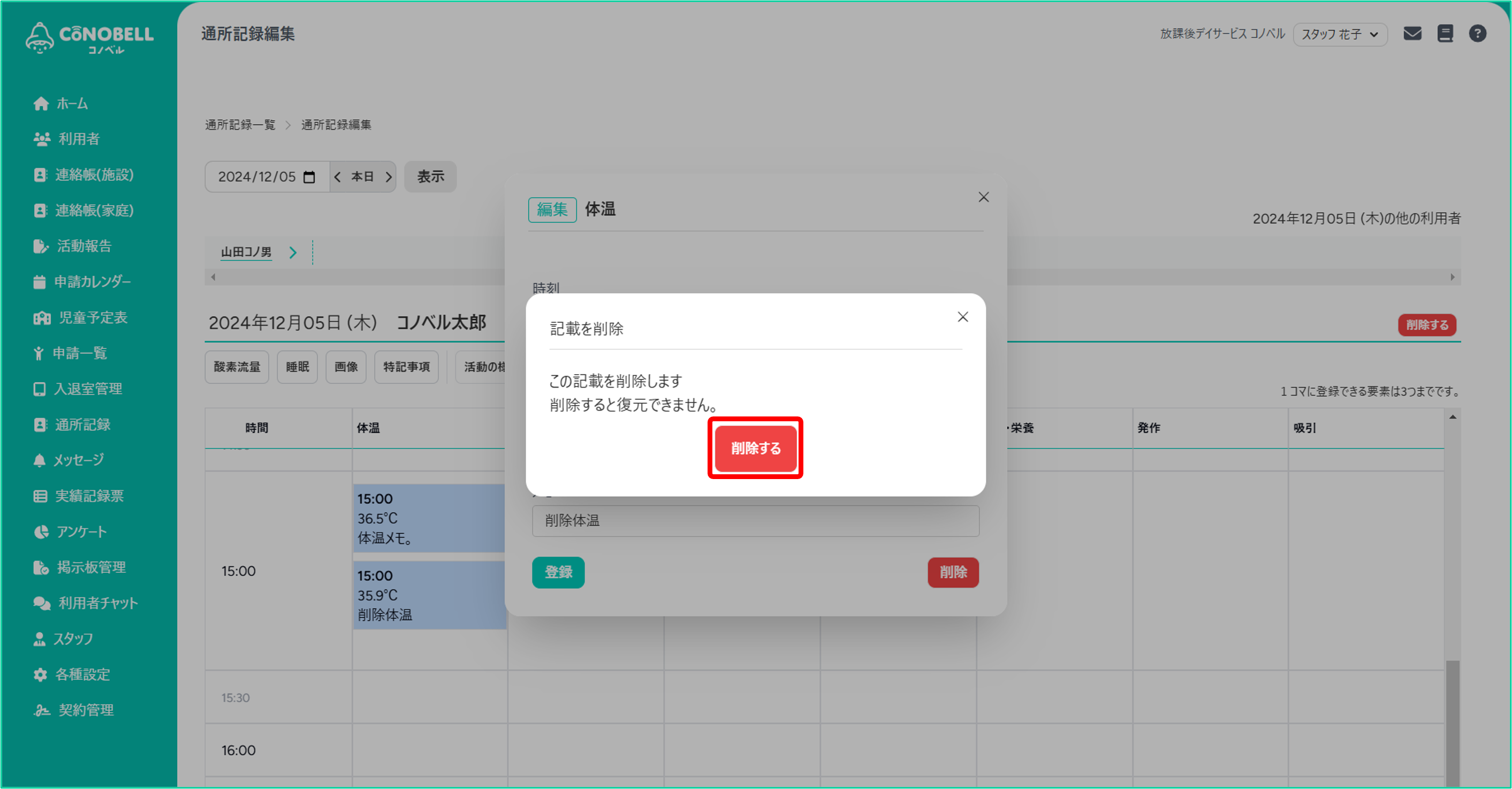Go to previous day with left chevron
The image size is (1512, 789).
tap(338, 177)
